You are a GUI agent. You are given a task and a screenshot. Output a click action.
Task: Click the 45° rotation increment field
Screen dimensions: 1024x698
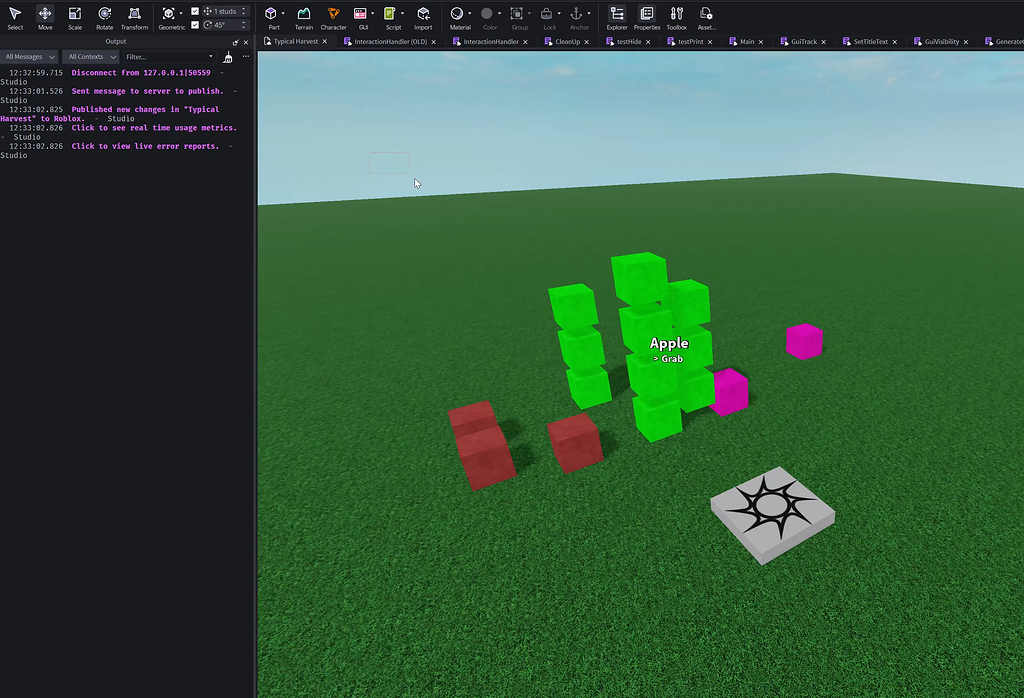pyautogui.click(x=226, y=25)
